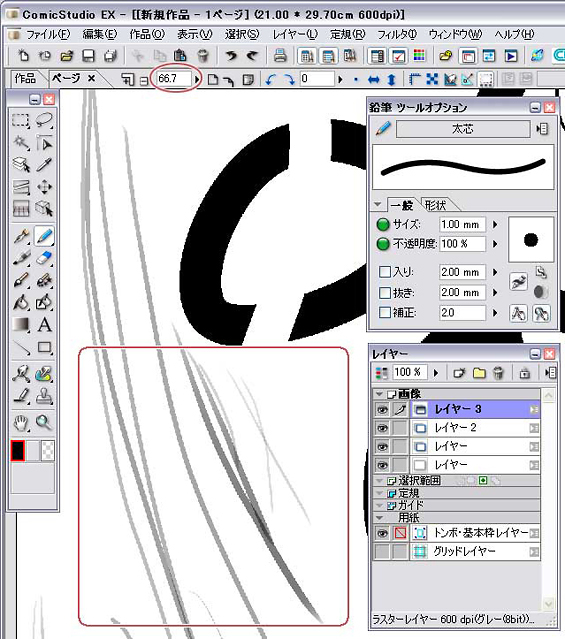The width and height of the screenshot is (565, 639).
Task: Select the Zoom magnifier tool
Action: tap(43, 423)
